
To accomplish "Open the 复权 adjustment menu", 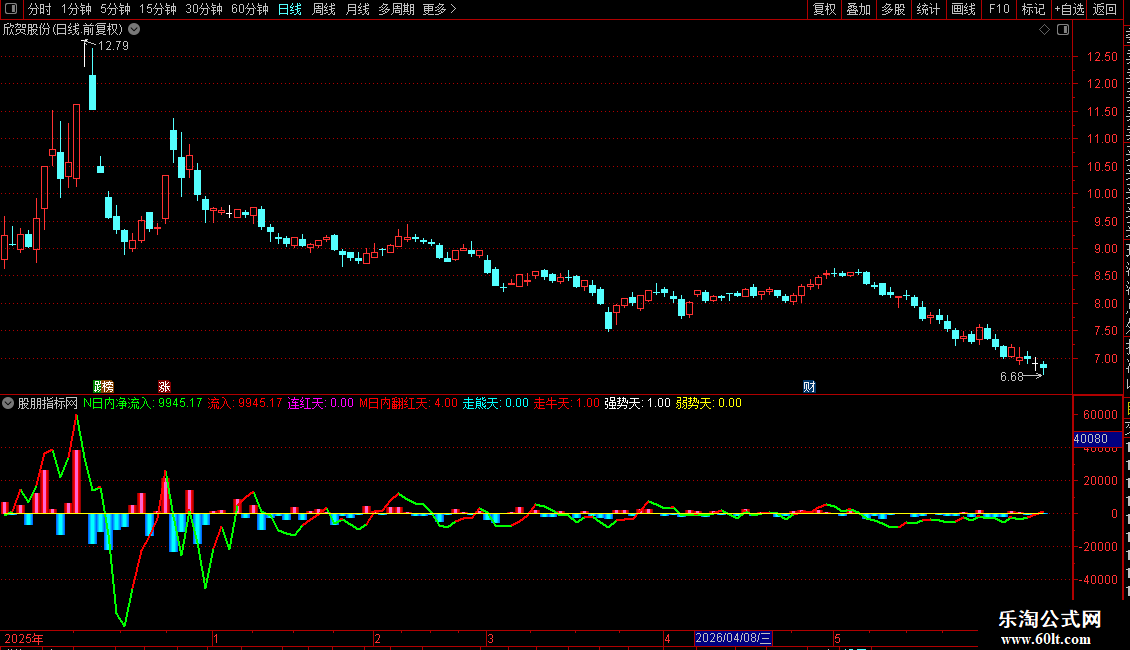I will pos(824,9).
